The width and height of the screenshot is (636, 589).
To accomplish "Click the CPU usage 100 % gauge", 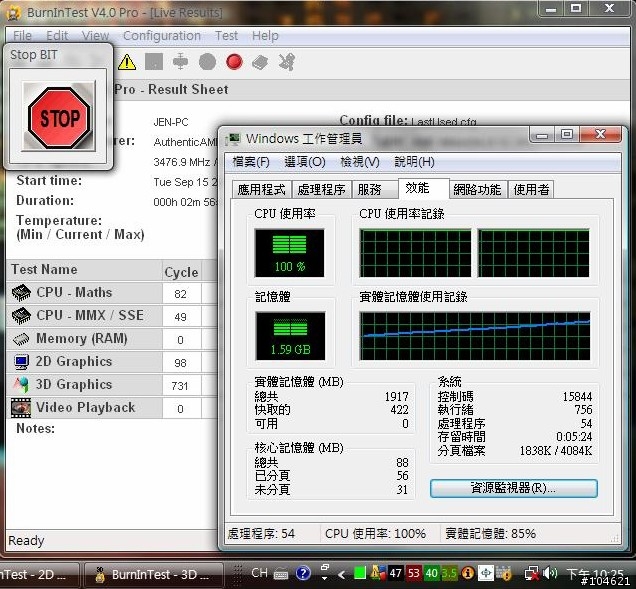I will [x=289, y=253].
